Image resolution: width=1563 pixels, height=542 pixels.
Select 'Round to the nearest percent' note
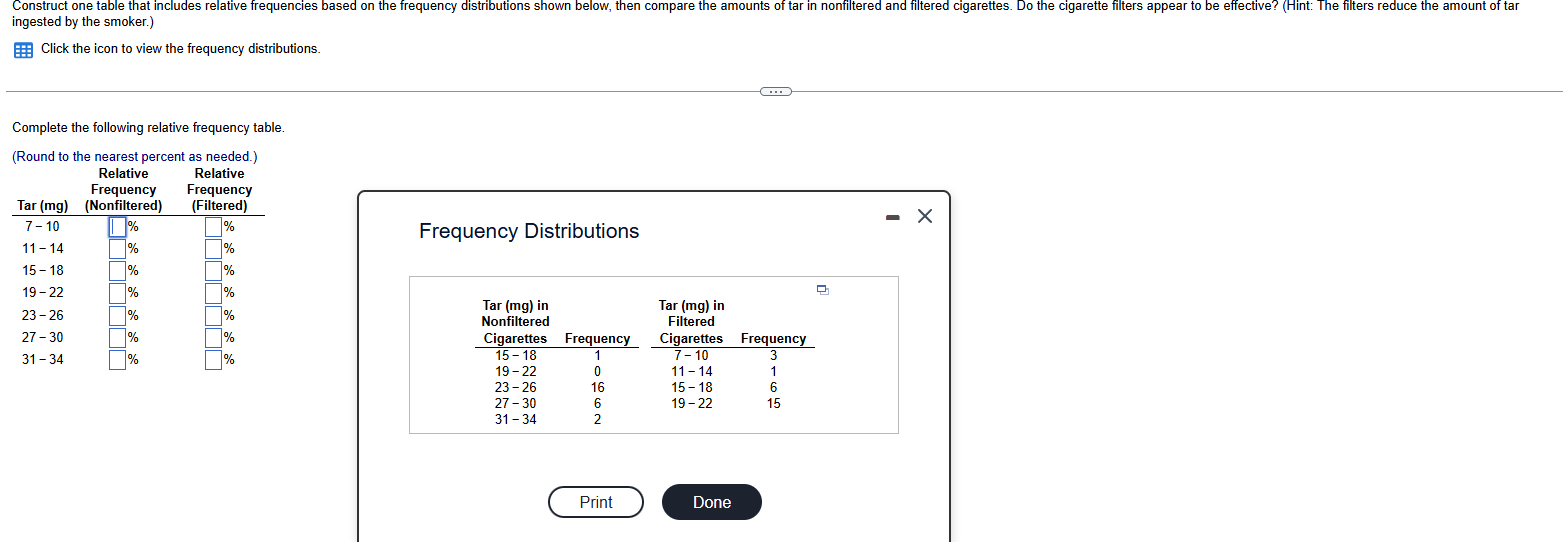click(135, 157)
